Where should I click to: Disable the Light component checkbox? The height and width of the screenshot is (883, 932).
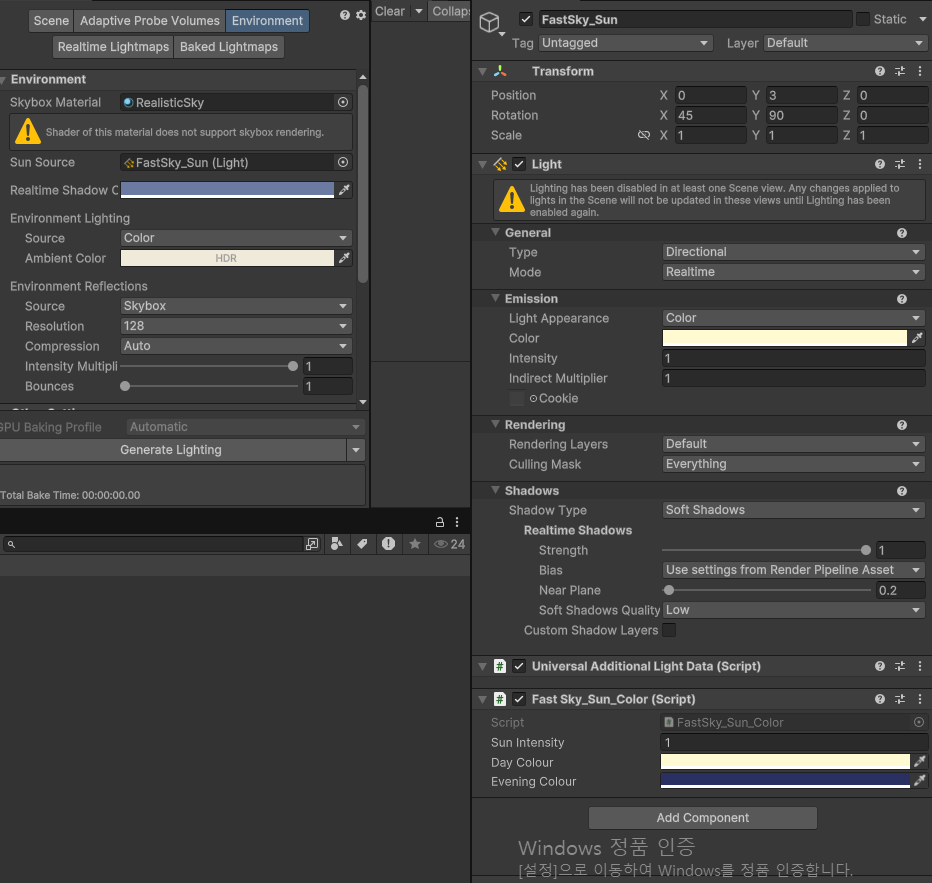[519, 164]
